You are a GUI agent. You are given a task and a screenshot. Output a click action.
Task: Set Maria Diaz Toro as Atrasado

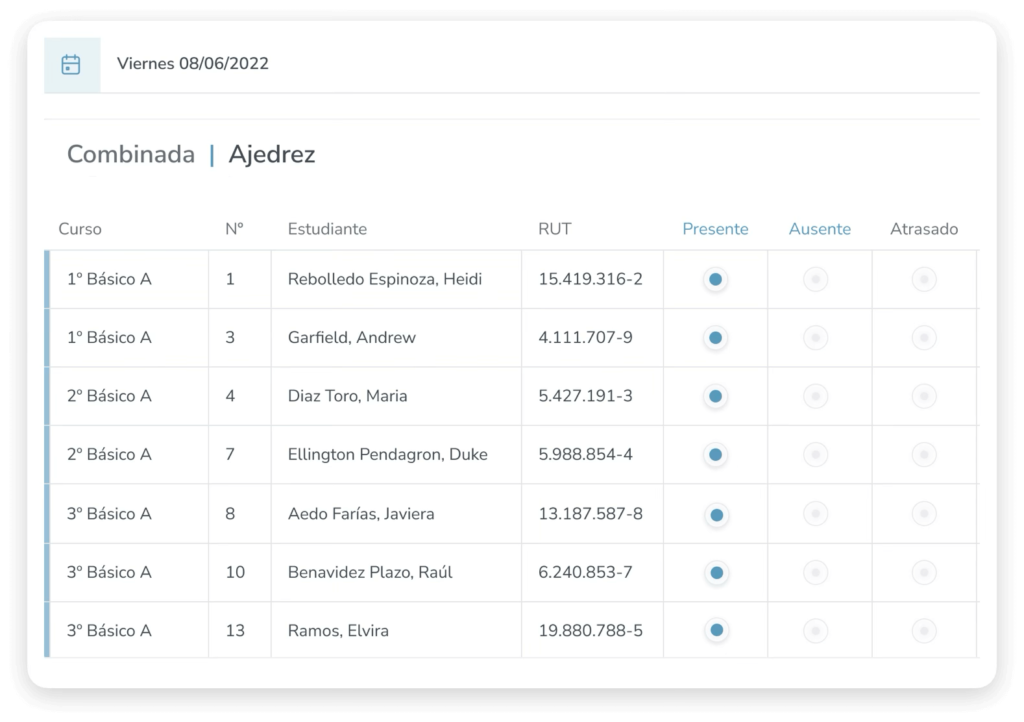(x=924, y=397)
